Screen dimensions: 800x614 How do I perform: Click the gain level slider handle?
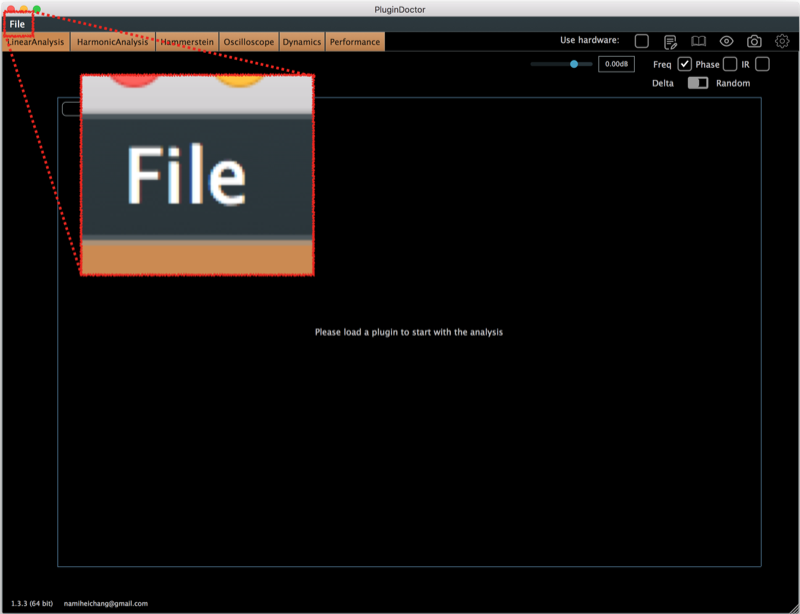pyautogui.click(x=574, y=64)
